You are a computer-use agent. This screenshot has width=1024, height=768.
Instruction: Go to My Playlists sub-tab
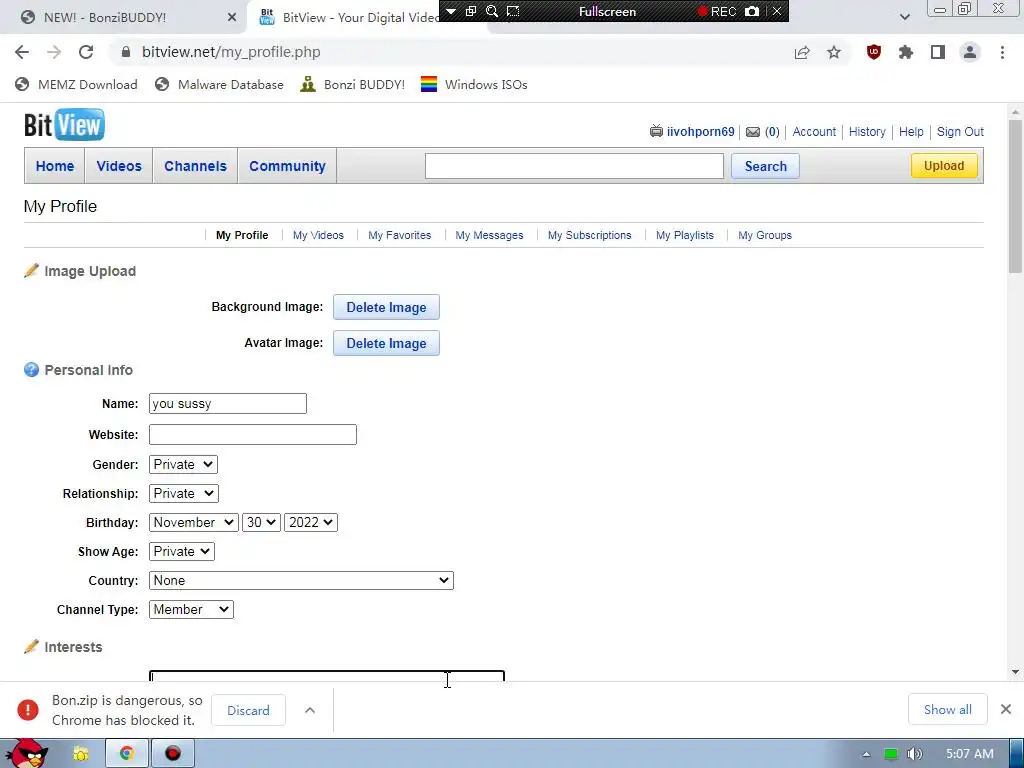coord(684,235)
